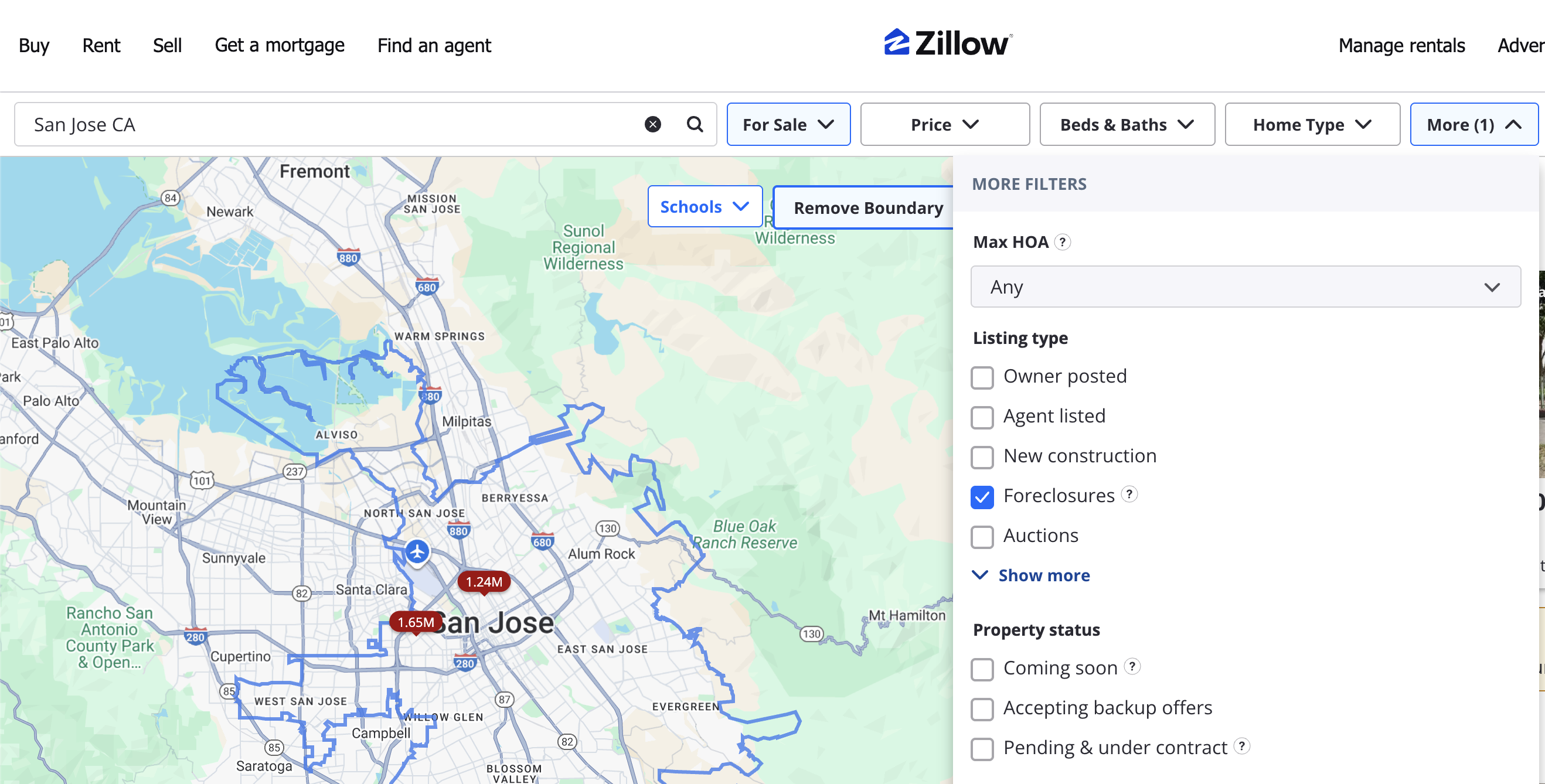This screenshot has height=784, width=1545.
Task: Enable the Owner posted checkbox
Action: [x=982, y=377]
